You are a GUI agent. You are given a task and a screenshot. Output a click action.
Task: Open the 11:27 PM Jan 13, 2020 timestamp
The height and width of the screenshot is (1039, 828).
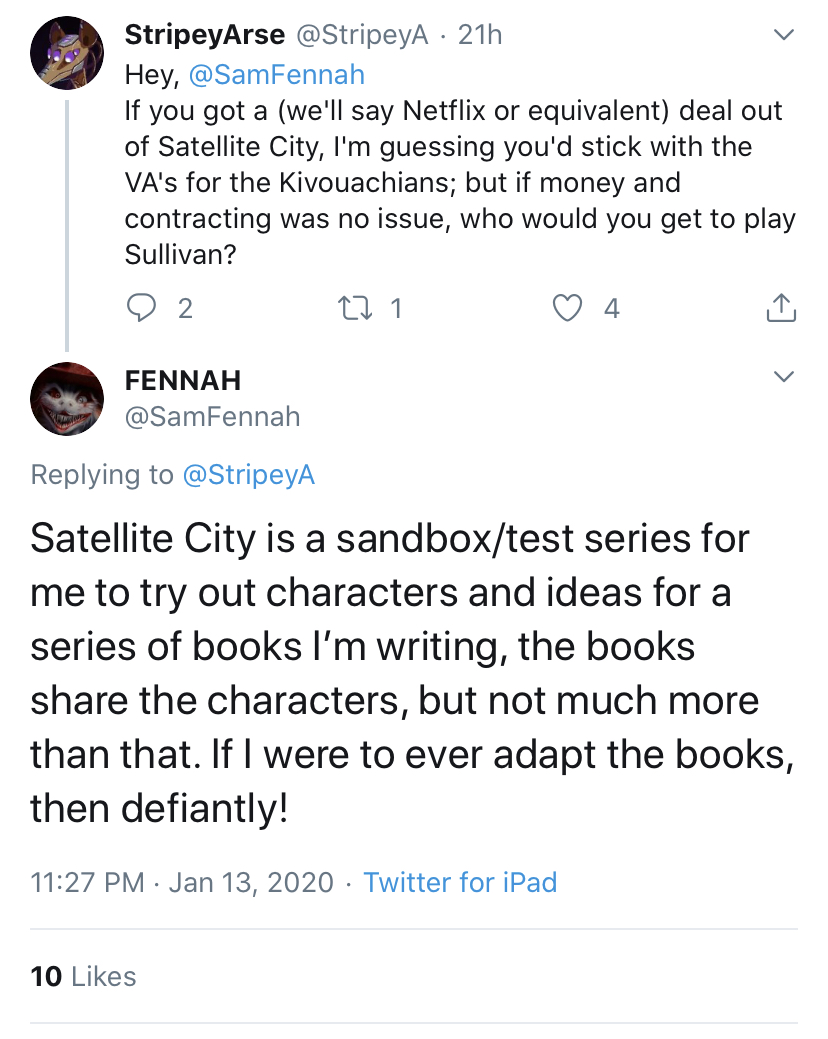point(182,883)
